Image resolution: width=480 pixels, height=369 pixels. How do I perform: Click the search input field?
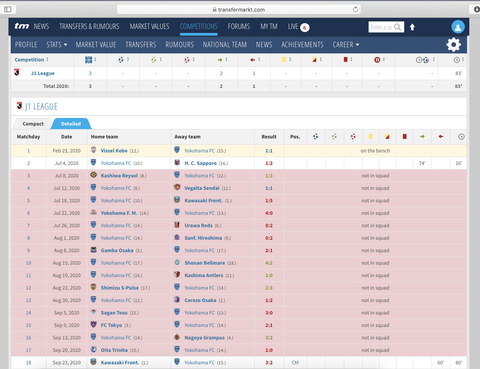pos(381,27)
